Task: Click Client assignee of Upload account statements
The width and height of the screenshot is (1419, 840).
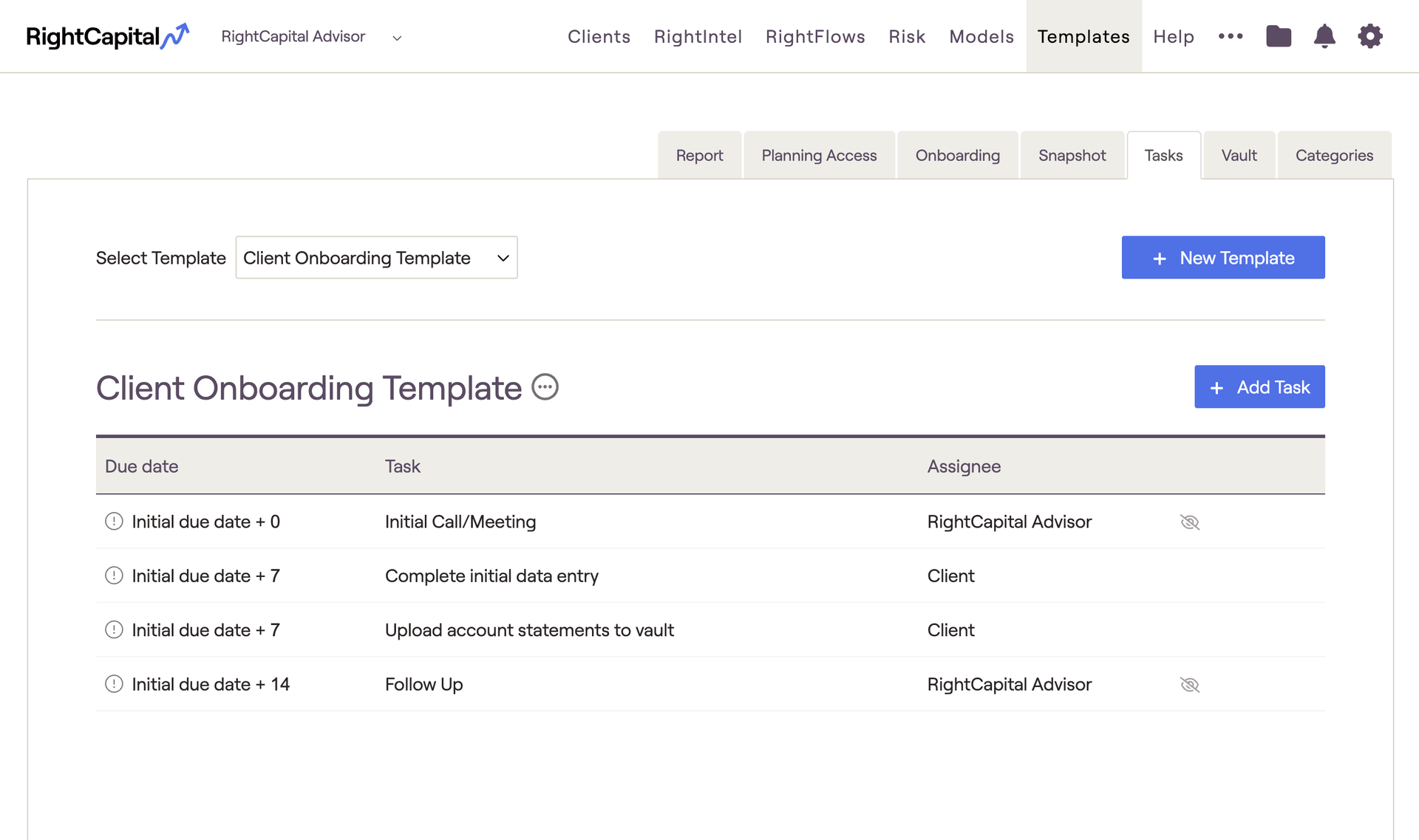Action: coord(950,630)
